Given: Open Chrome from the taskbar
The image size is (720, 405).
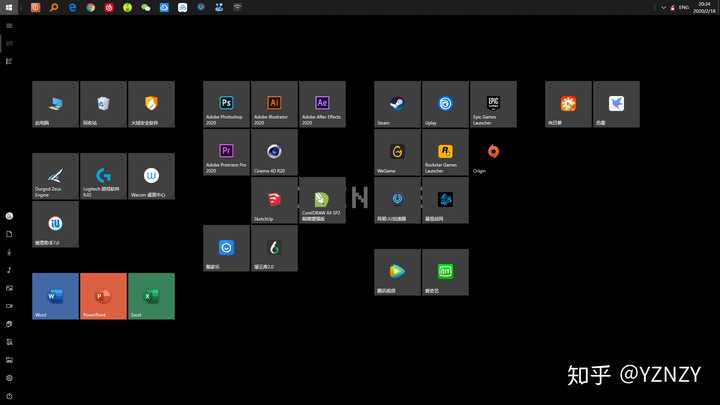Looking at the screenshot, I should (x=90, y=7).
